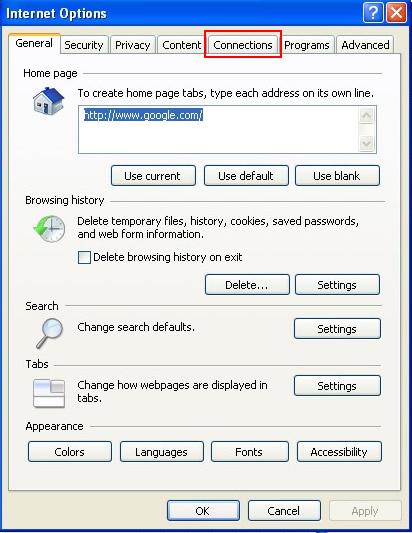Click the Tabs section window icon
412x533 pixels.
coord(49,393)
